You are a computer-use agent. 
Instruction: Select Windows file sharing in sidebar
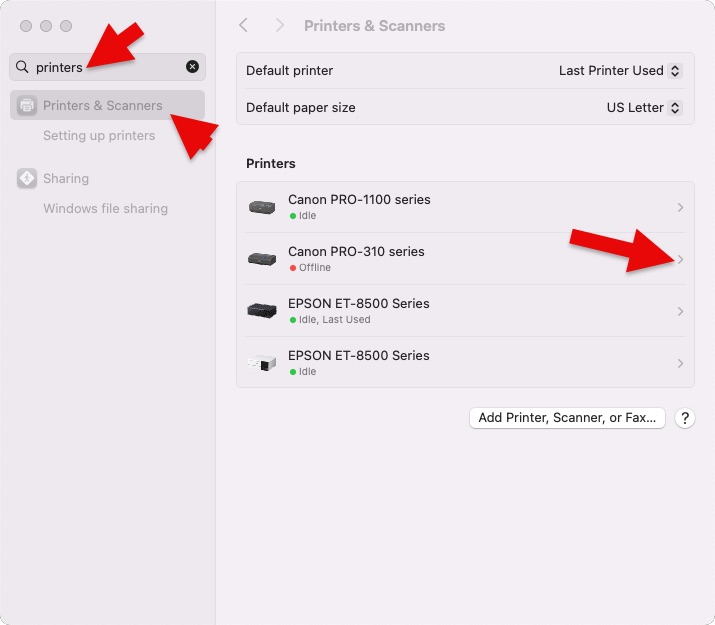coord(105,208)
